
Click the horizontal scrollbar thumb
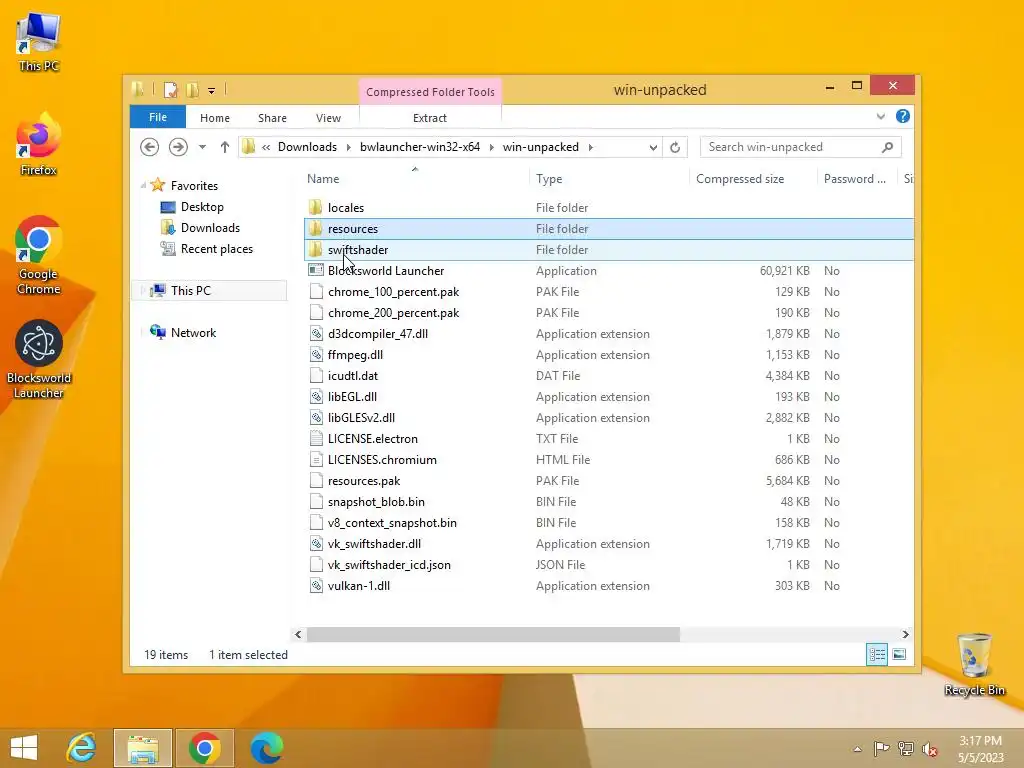[493, 634]
